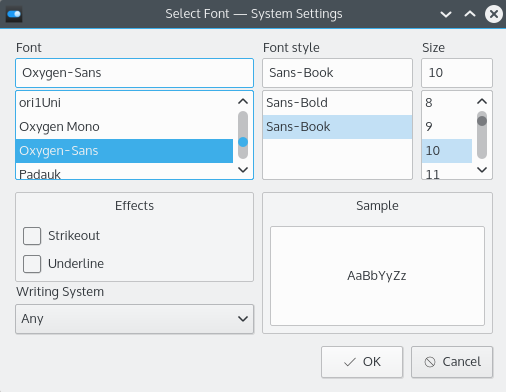506x392 pixels.
Task: Enable the Underline checkbox
Action: 32,264
